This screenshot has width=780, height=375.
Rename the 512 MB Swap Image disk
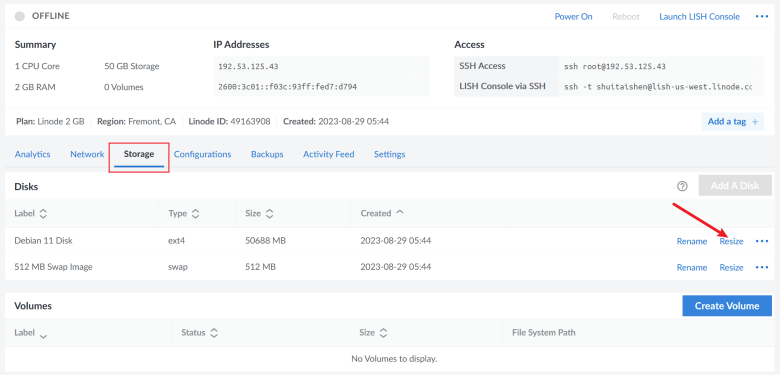(x=691, y=268)
